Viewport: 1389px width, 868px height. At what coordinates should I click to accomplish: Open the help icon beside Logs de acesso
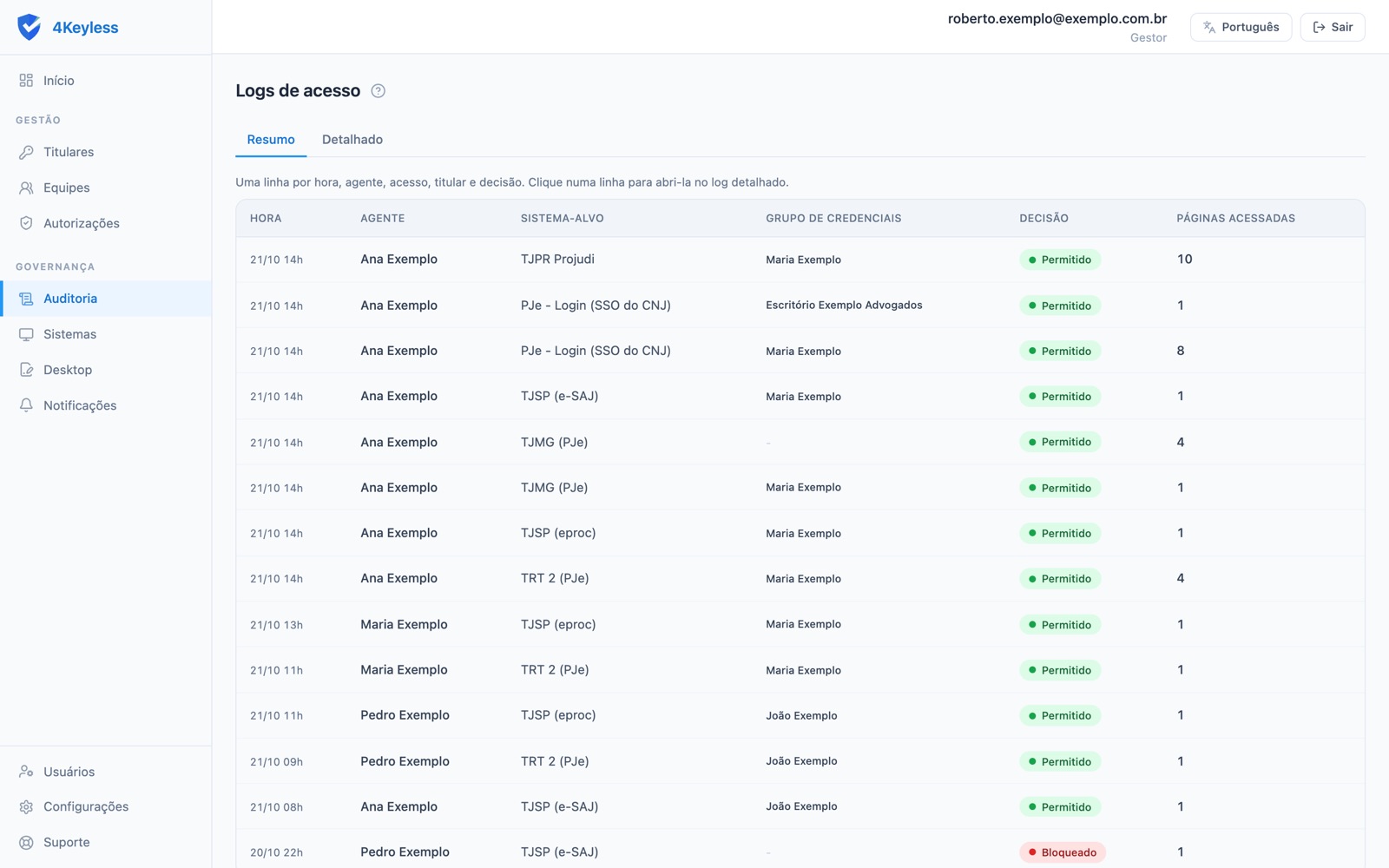click(x=379, y=91)
